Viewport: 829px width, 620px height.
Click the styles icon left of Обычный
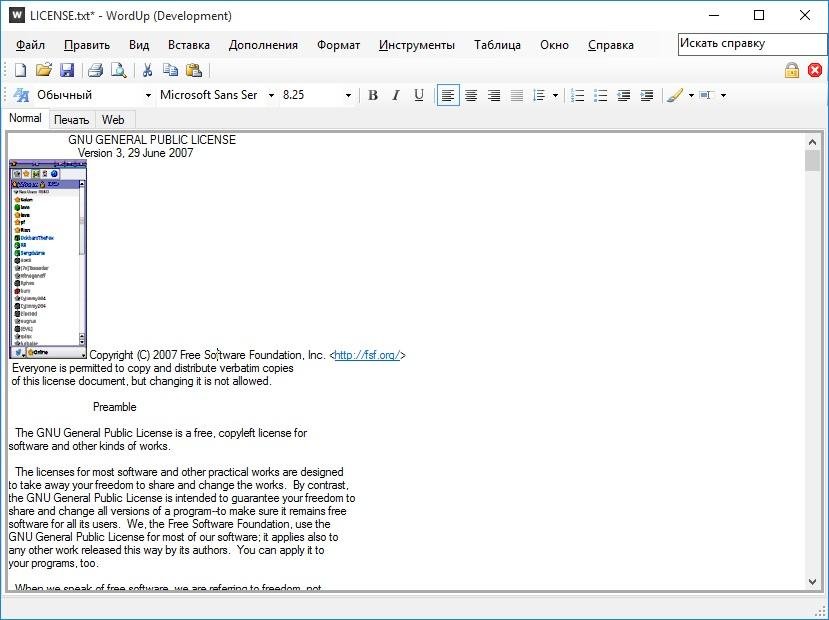coord(21,95)
